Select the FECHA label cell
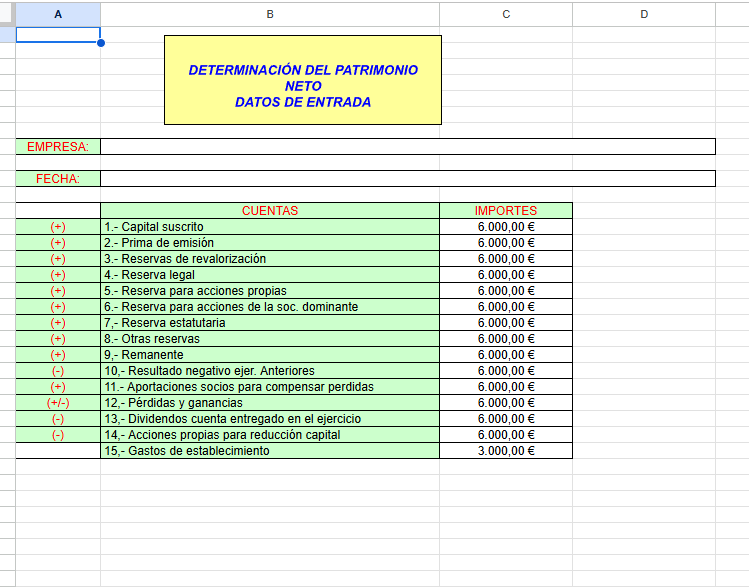The width and height of the screenshot is (749, 587). [x=58, y=179]
